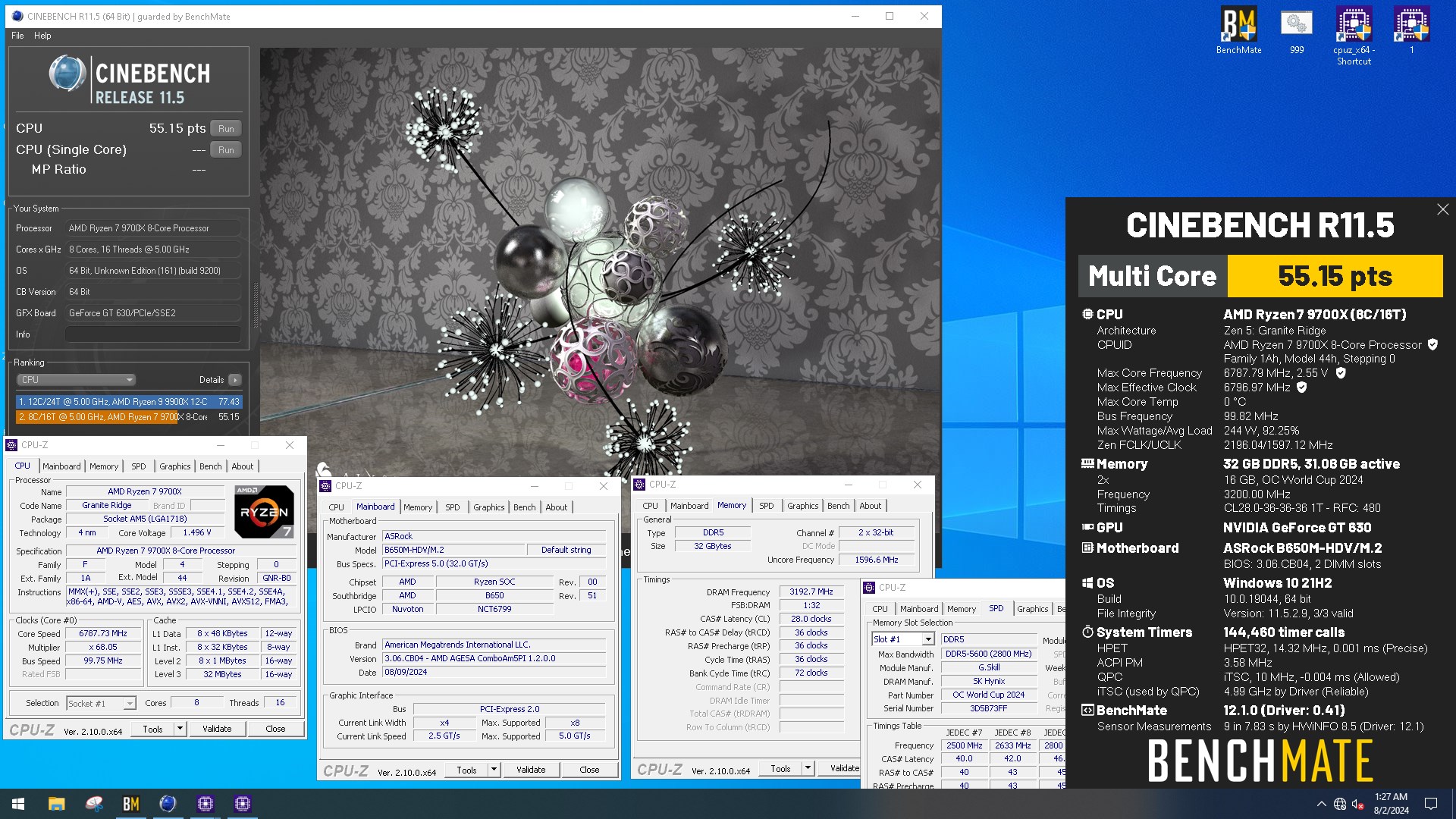Open Slot #1 dropdown in SPD window

click(x=903, y=639)
